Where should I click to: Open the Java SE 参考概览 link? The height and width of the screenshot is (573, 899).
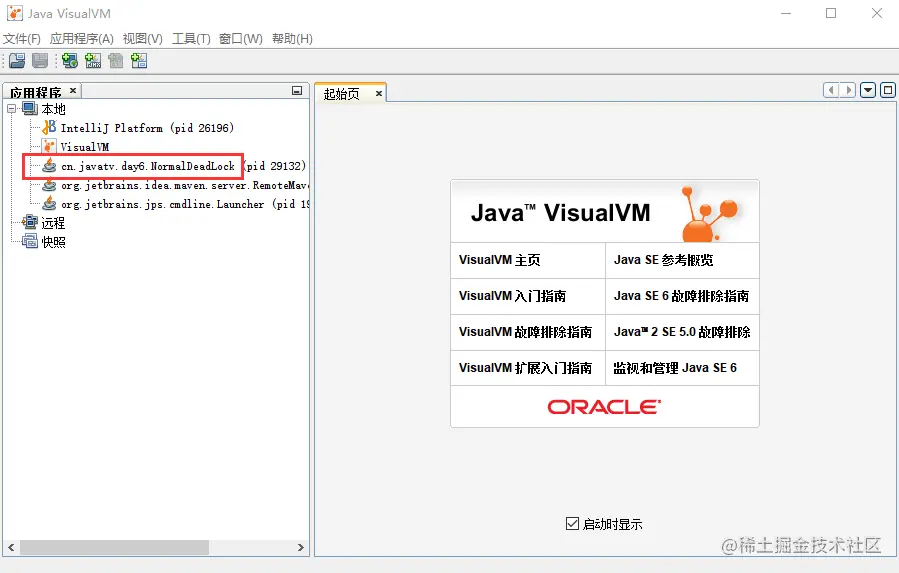tap(663, 260)
